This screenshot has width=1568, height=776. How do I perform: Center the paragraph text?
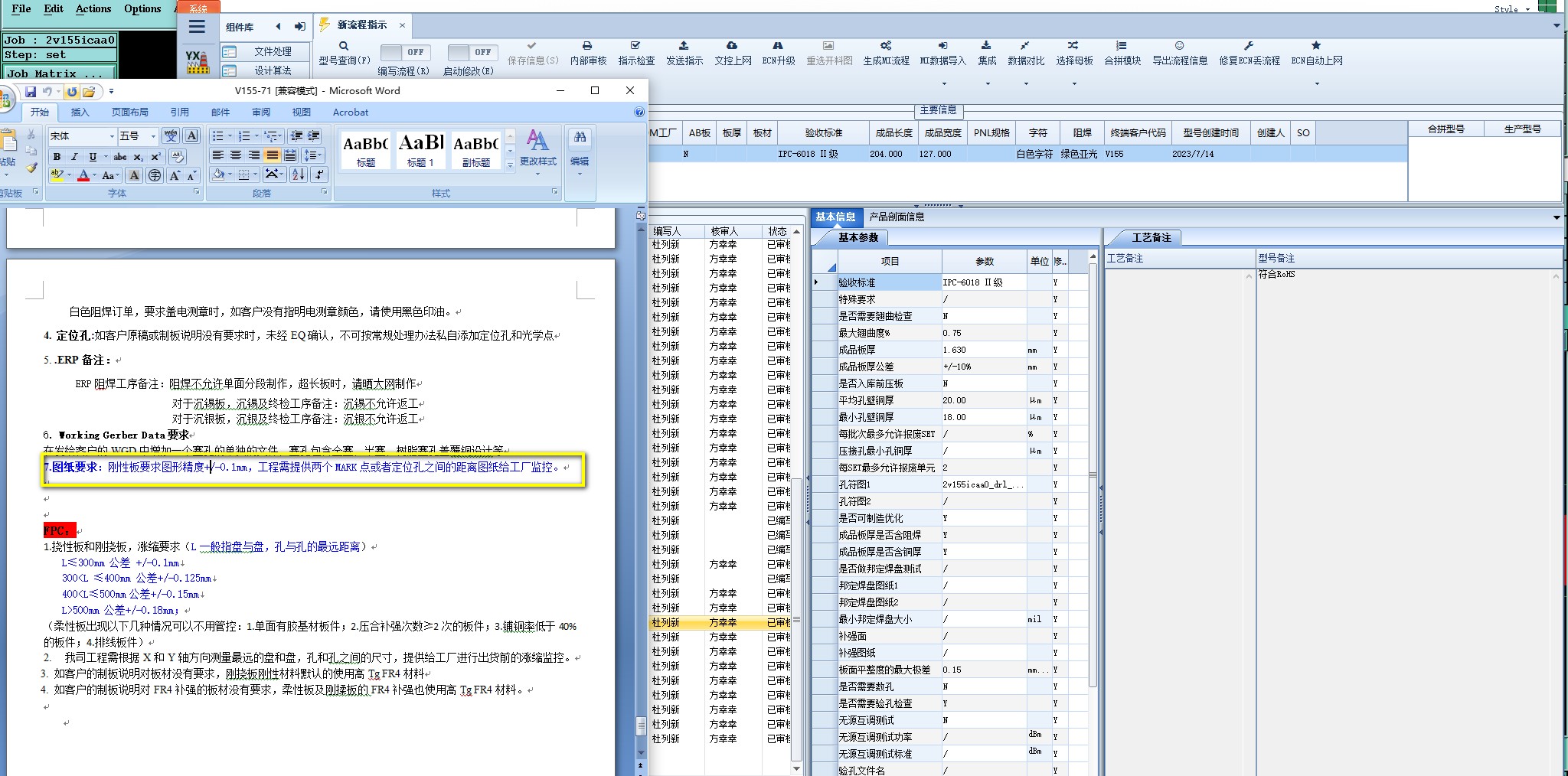tap(236, 155)
